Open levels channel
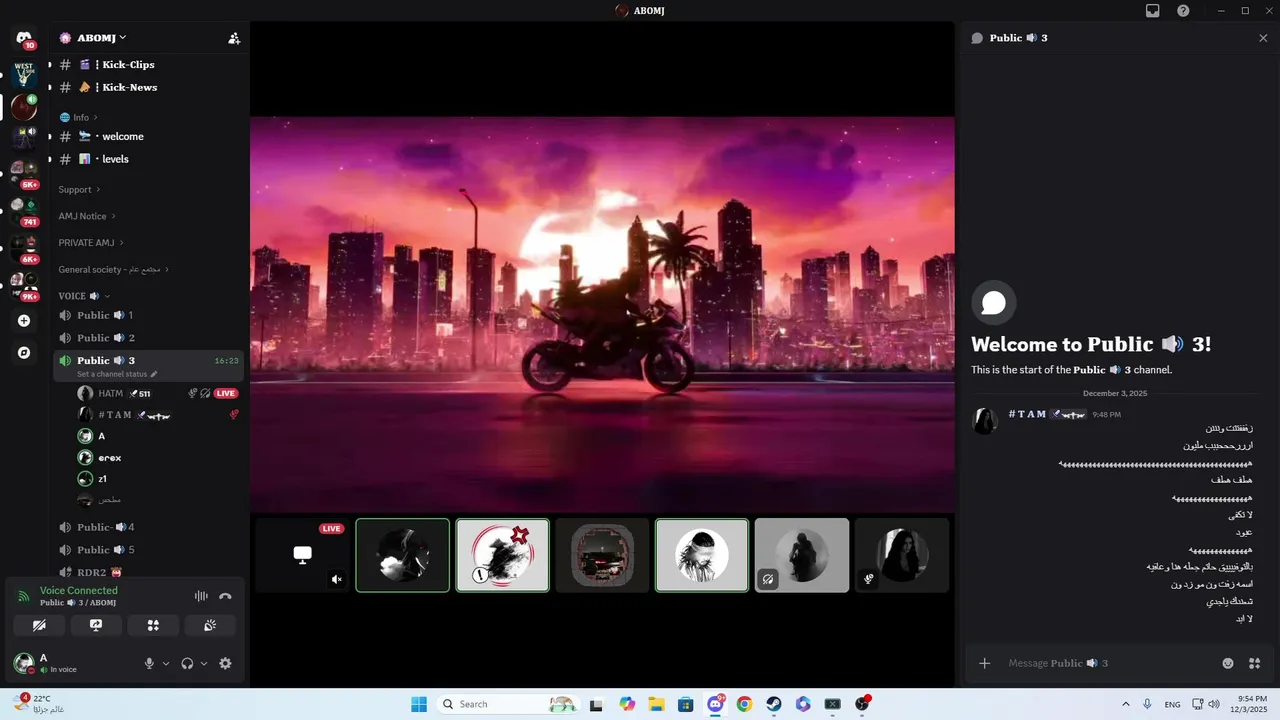The image size is (1280, 720). [148, 159]
